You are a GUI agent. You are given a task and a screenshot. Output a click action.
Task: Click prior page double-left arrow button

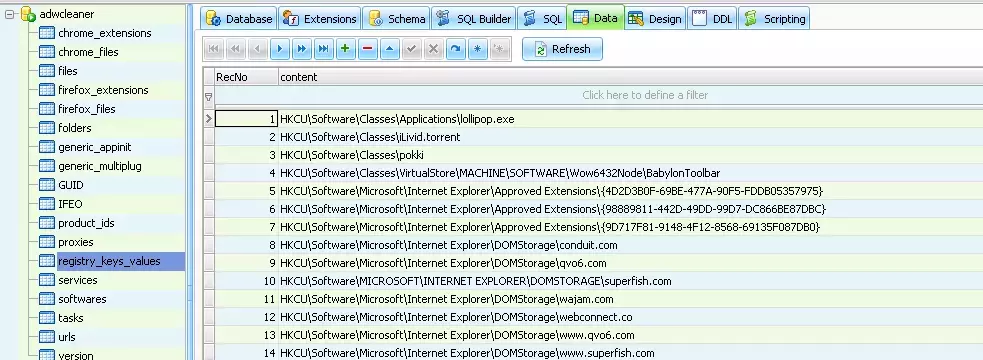point(236,49)
